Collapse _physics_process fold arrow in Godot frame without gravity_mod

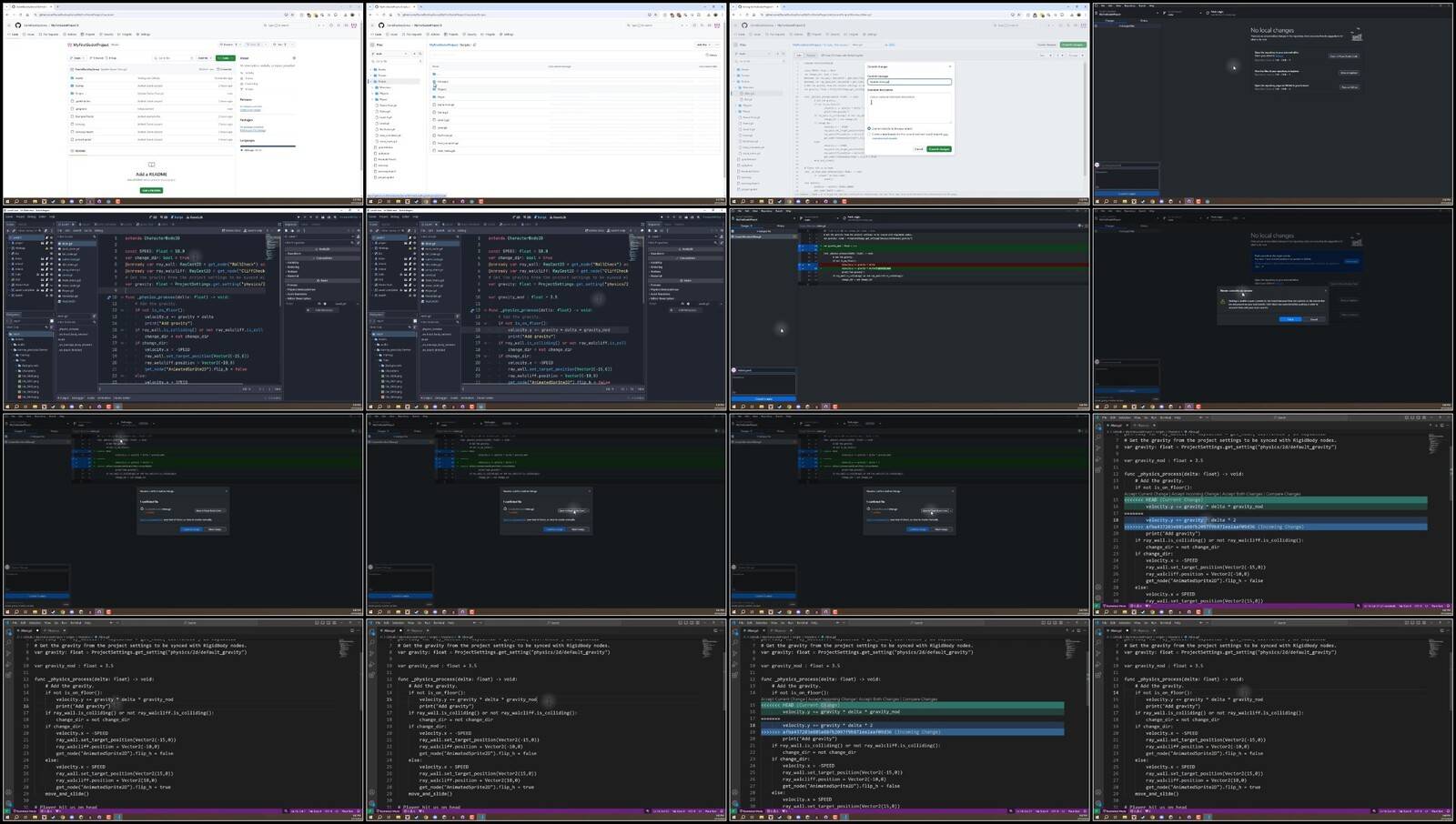click(x=122, y=296)
